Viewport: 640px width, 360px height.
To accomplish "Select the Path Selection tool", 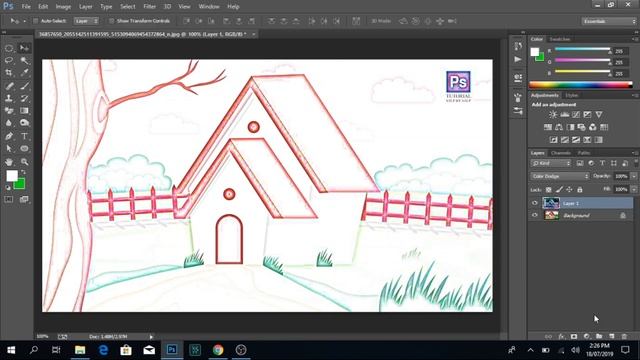I will (9, 149).
